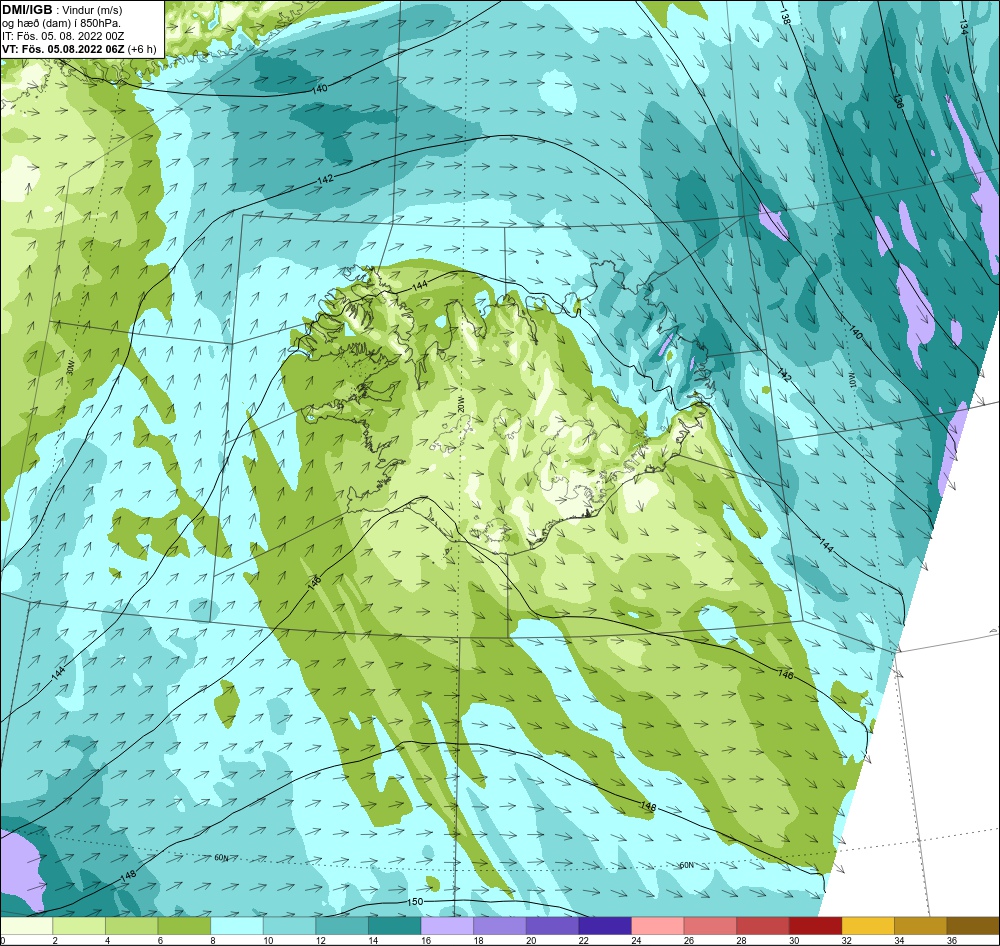
Task: Choose the 6–8 m/s olive green swatch
Action: coord(184,925)
